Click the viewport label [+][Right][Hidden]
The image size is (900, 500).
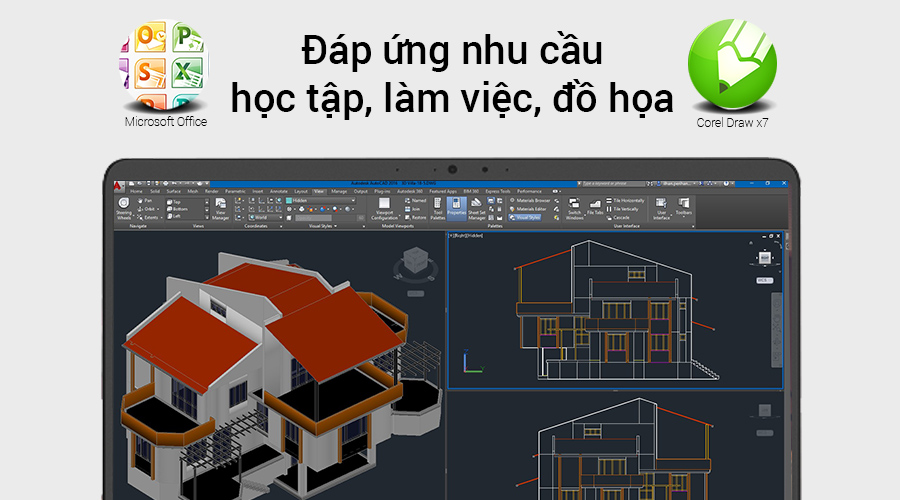click(x=466, y=235)
